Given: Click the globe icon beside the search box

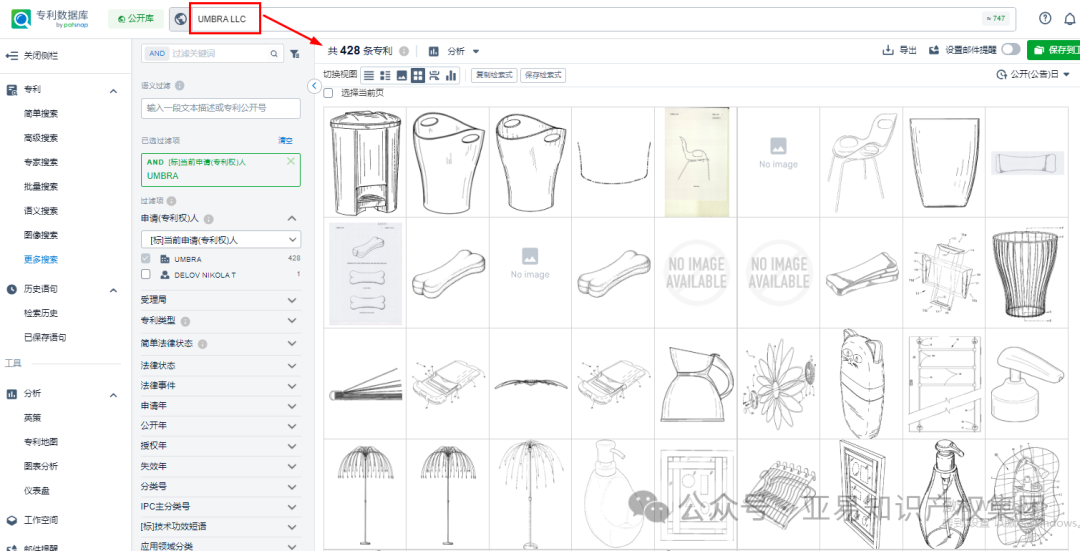Looking at the screenshot, I should click(180, 19).
